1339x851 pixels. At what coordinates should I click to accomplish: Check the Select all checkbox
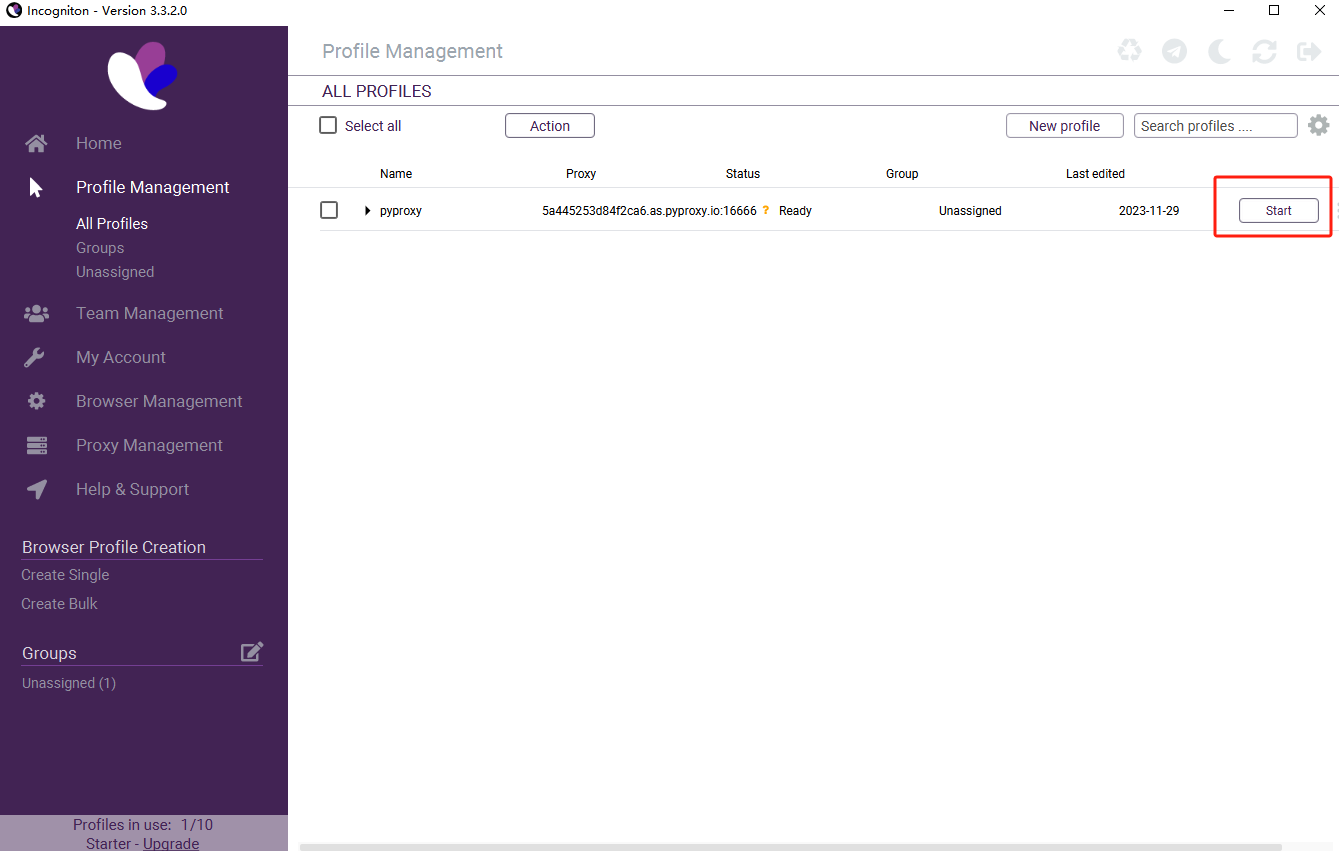point(328,125)
